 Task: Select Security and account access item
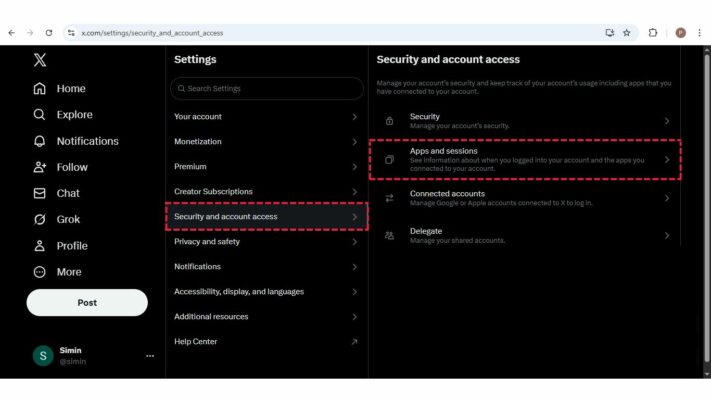[x=267, y=216]
